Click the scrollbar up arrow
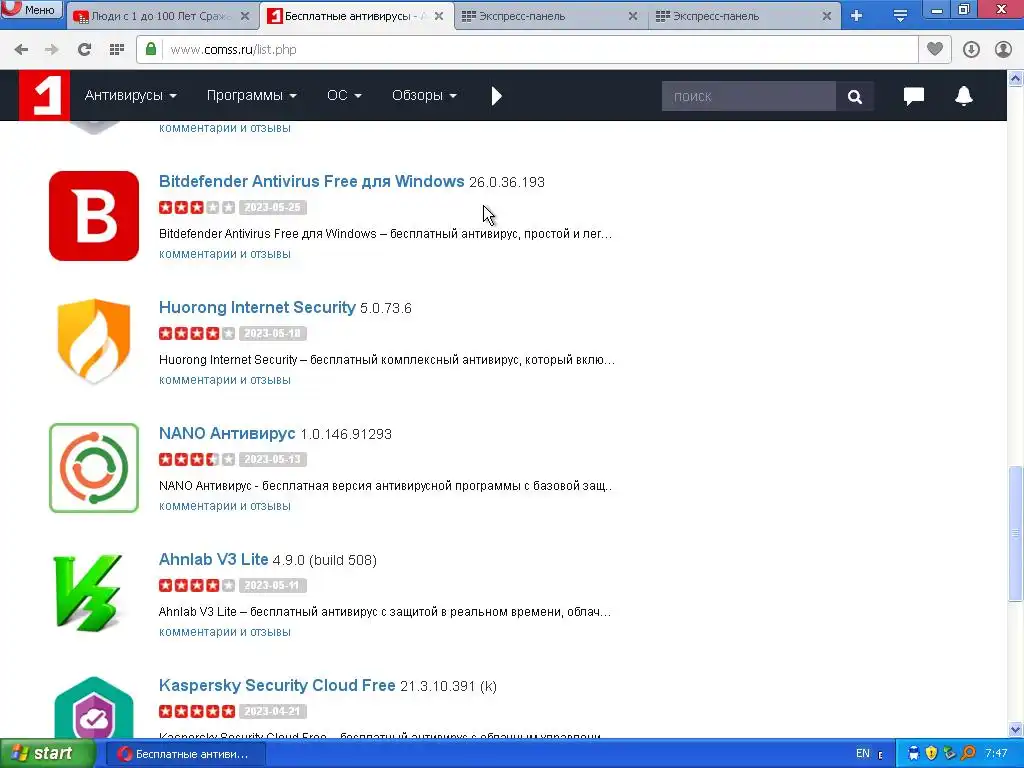 tap(1016, 79)
